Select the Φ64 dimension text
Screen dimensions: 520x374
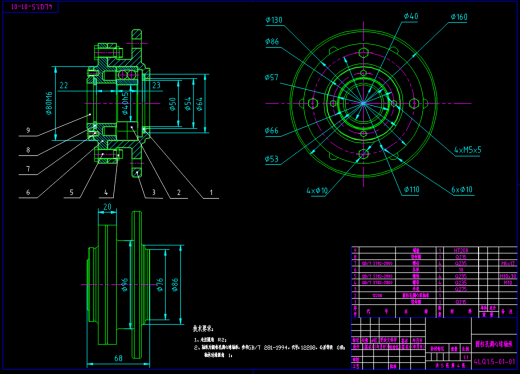coord(199,104)
